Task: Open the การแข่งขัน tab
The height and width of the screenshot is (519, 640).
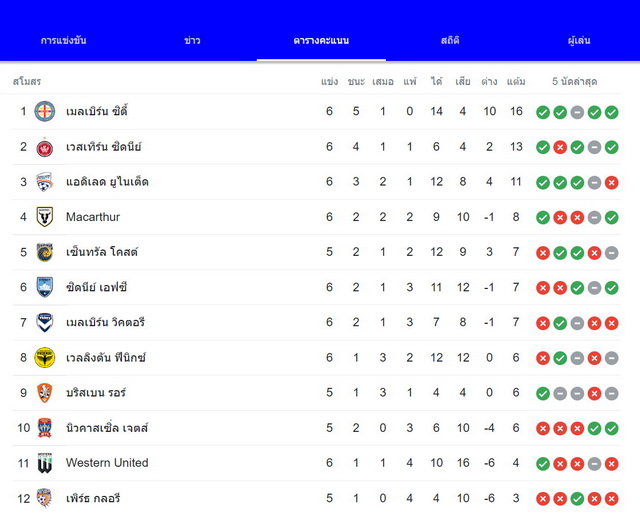Action: pyautogui.click(x=64, y=40)
